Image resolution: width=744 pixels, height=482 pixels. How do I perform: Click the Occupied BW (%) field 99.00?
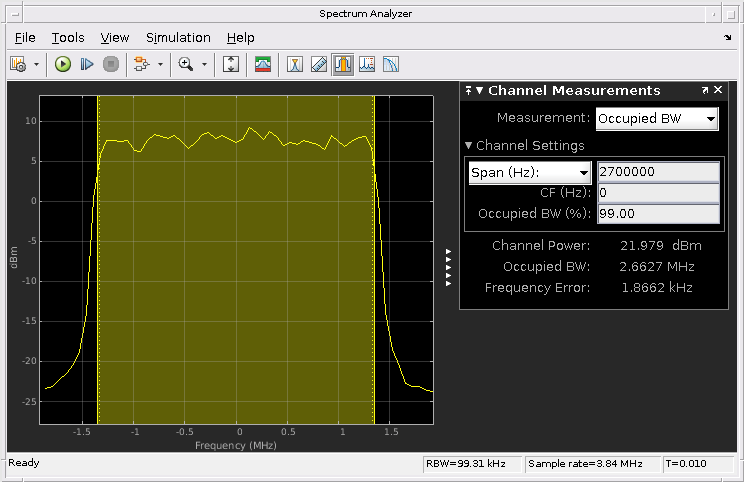click(x=658, y=213)
